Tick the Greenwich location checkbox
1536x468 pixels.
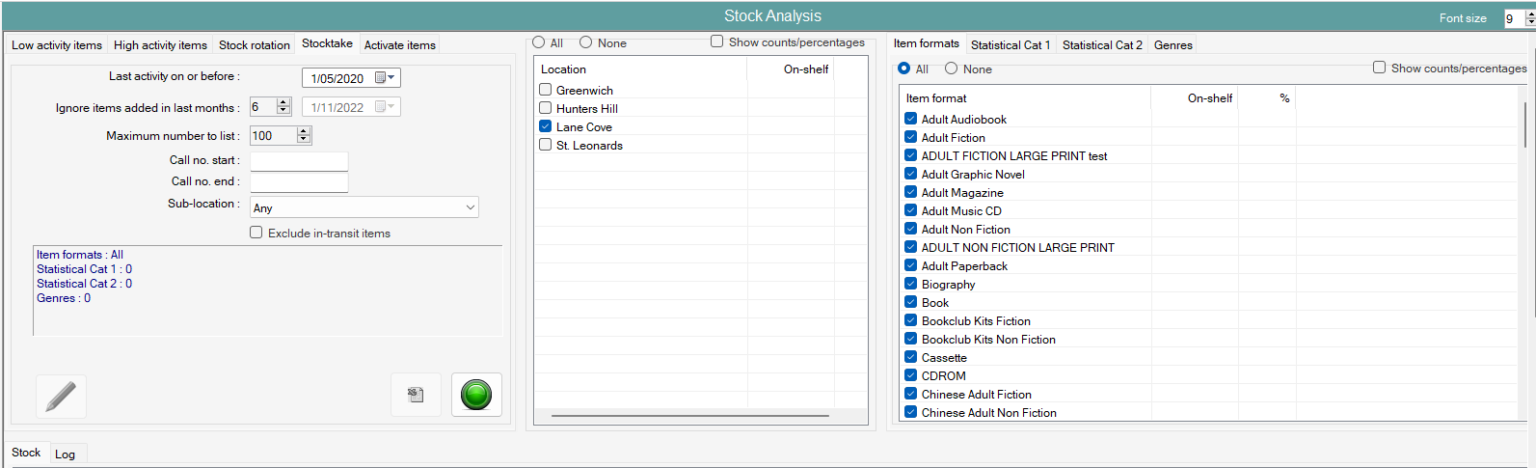point(545,91)
